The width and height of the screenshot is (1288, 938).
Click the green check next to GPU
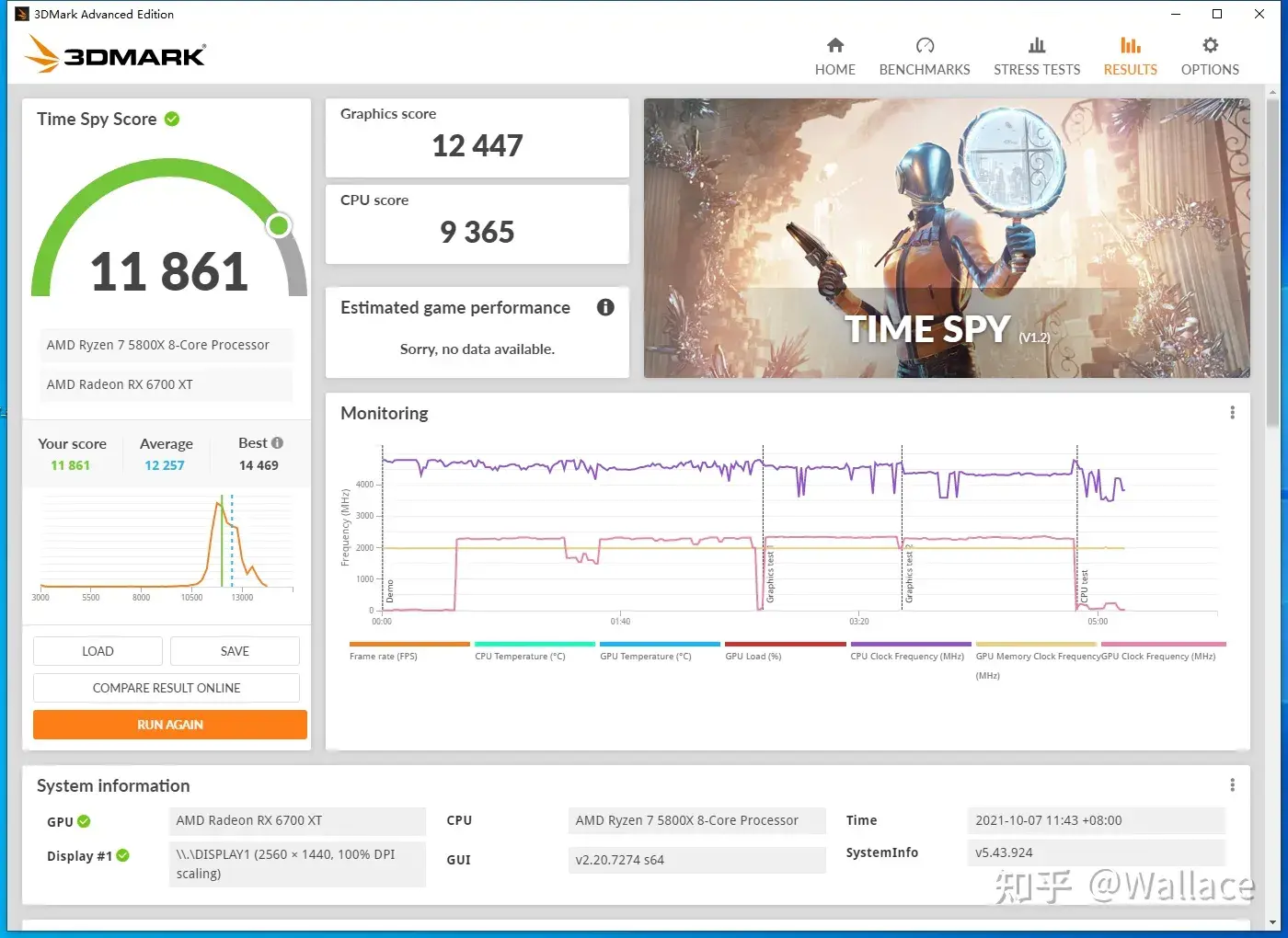tap(84, 821)
